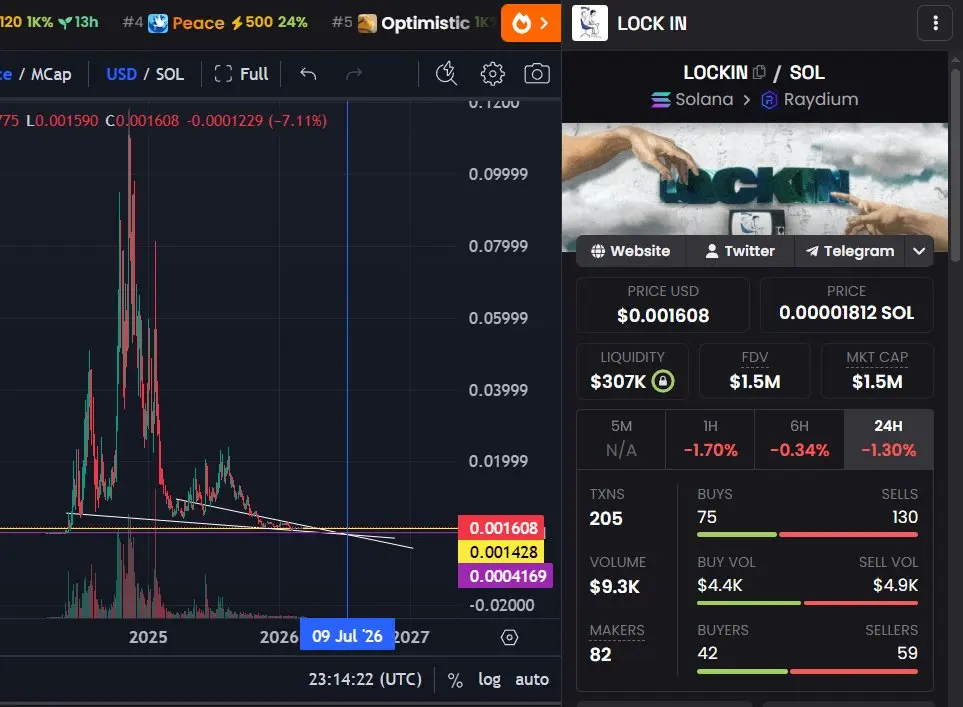963x707 pixels.
Task: Click the Raydium logo icon
Action: 769,100
